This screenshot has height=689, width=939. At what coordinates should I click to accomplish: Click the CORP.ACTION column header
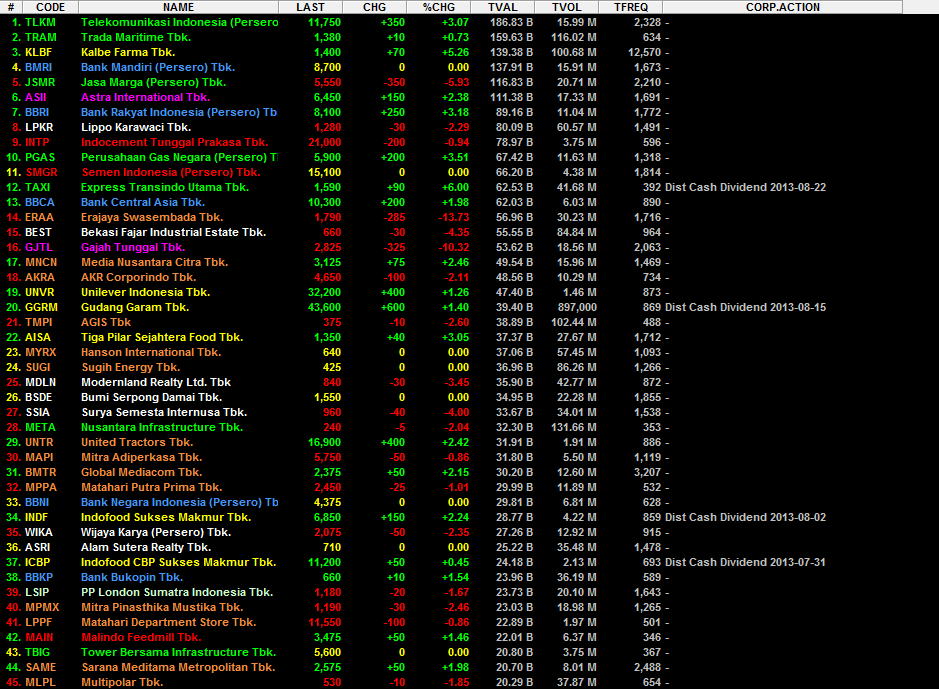pos(783,7)
